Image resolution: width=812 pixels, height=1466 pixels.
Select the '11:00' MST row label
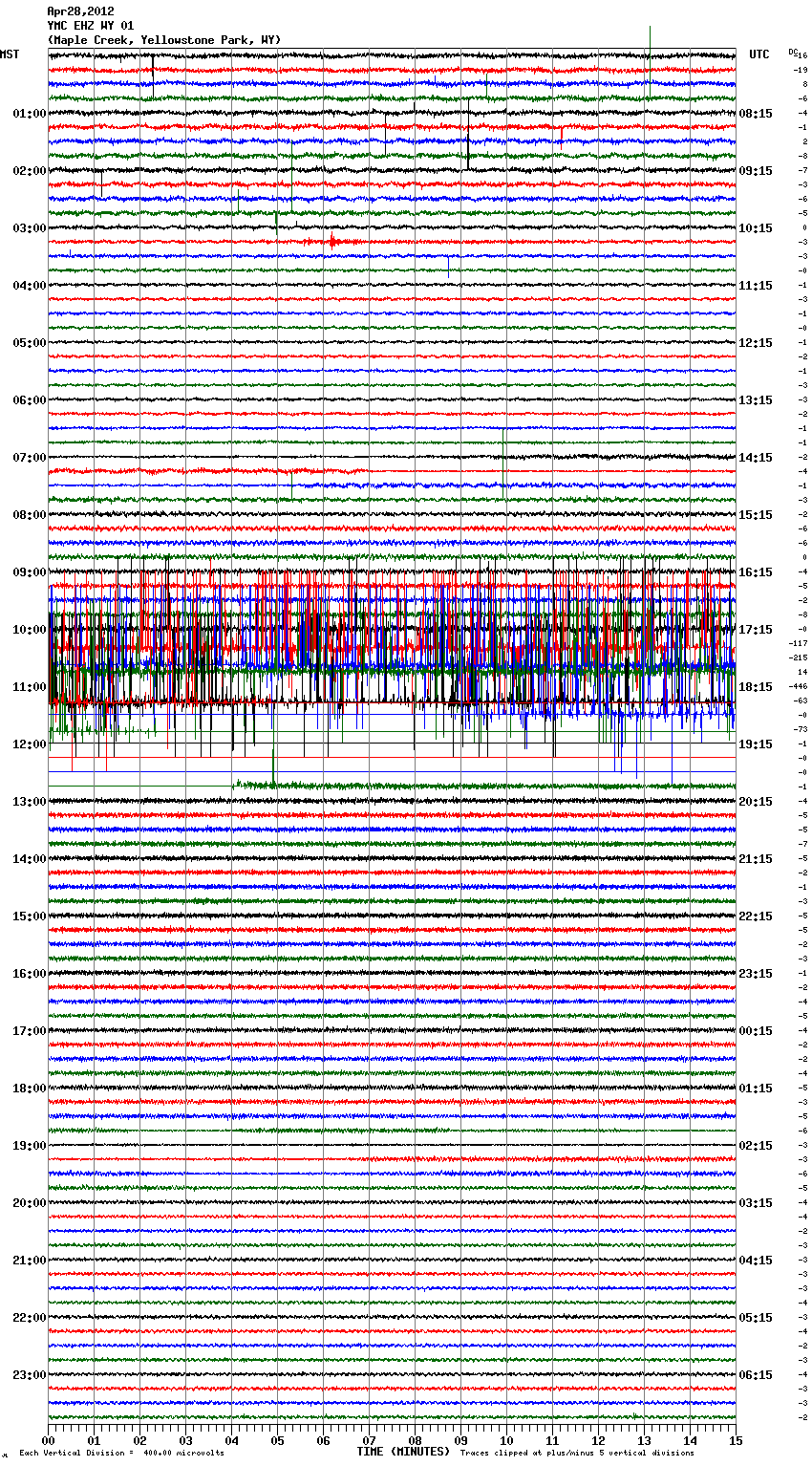(x=30, y=687)
